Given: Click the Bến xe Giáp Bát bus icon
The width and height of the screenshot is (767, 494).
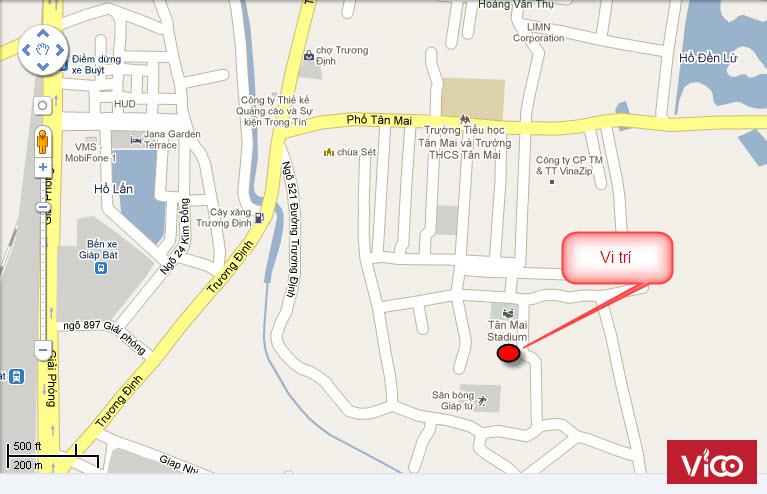Looking at the screenshot, I should [101, 268].
